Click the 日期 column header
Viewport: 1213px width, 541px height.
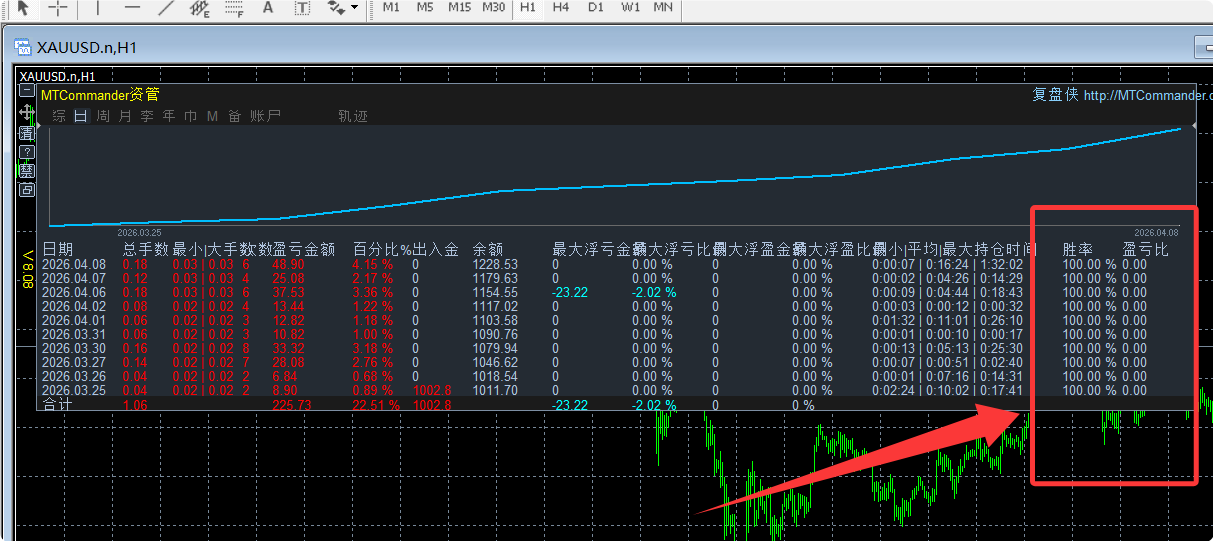tap(57, 248)
